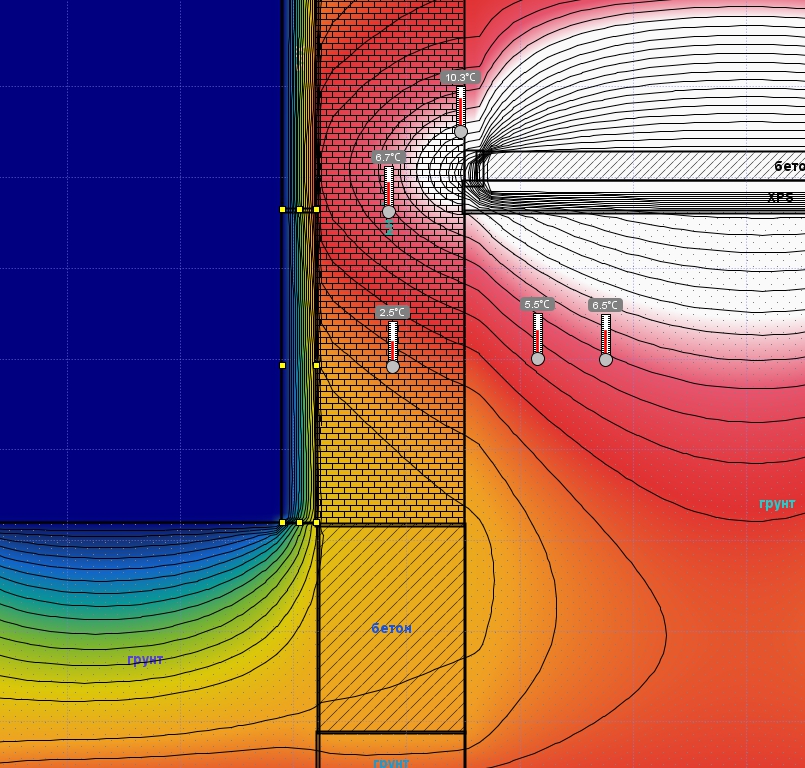
Task: Click the upper-left yellow selection handle
Action: (x=282, y=209)
